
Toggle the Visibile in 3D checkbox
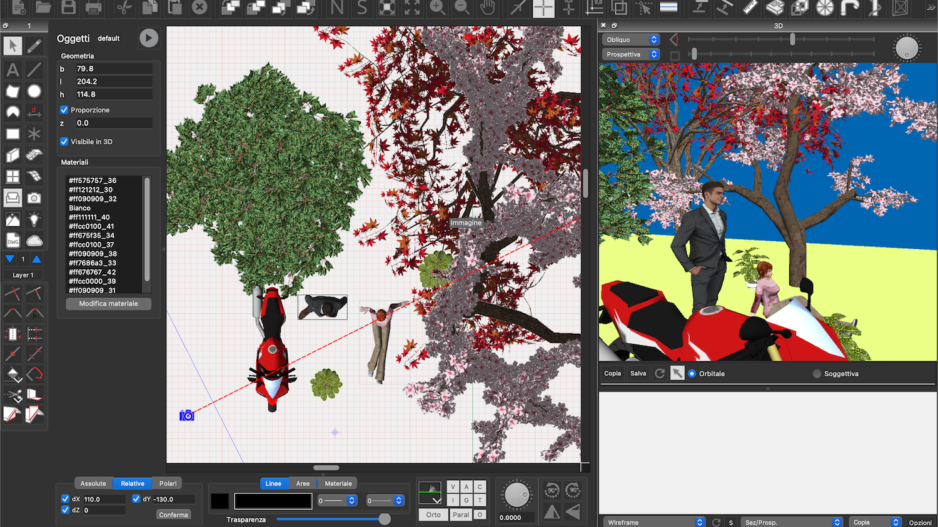click(65, 142)
